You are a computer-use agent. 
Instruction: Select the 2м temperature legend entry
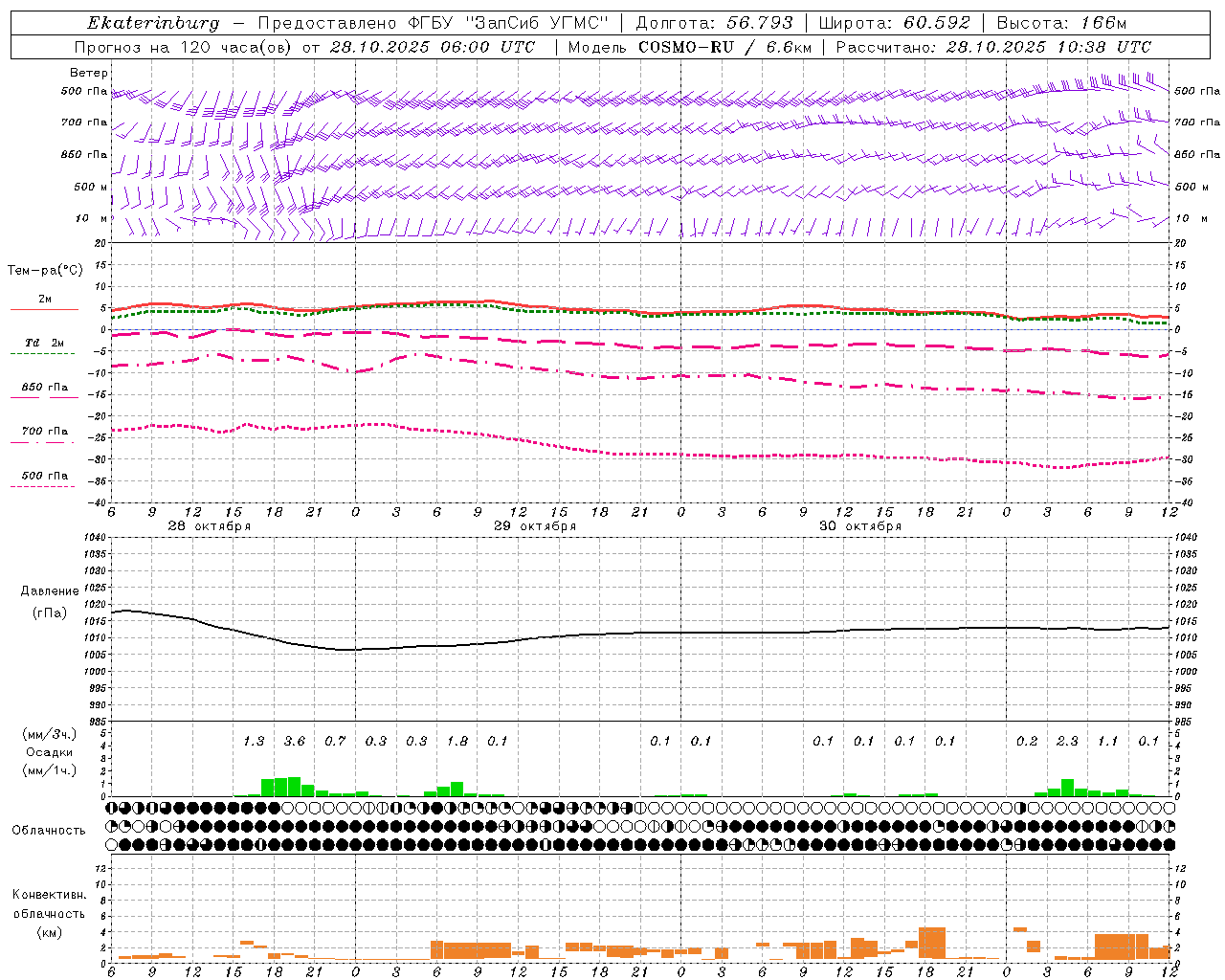tap(45, 300)
